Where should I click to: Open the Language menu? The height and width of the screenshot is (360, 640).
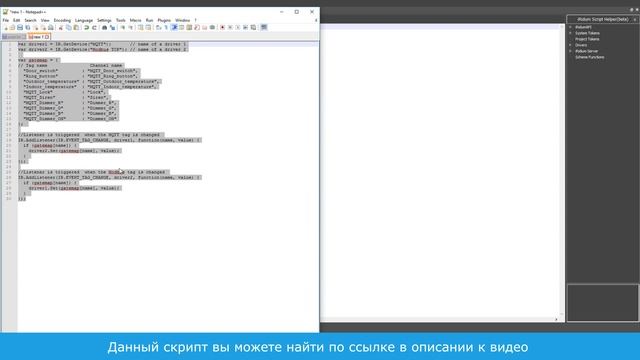click(84, 20)
